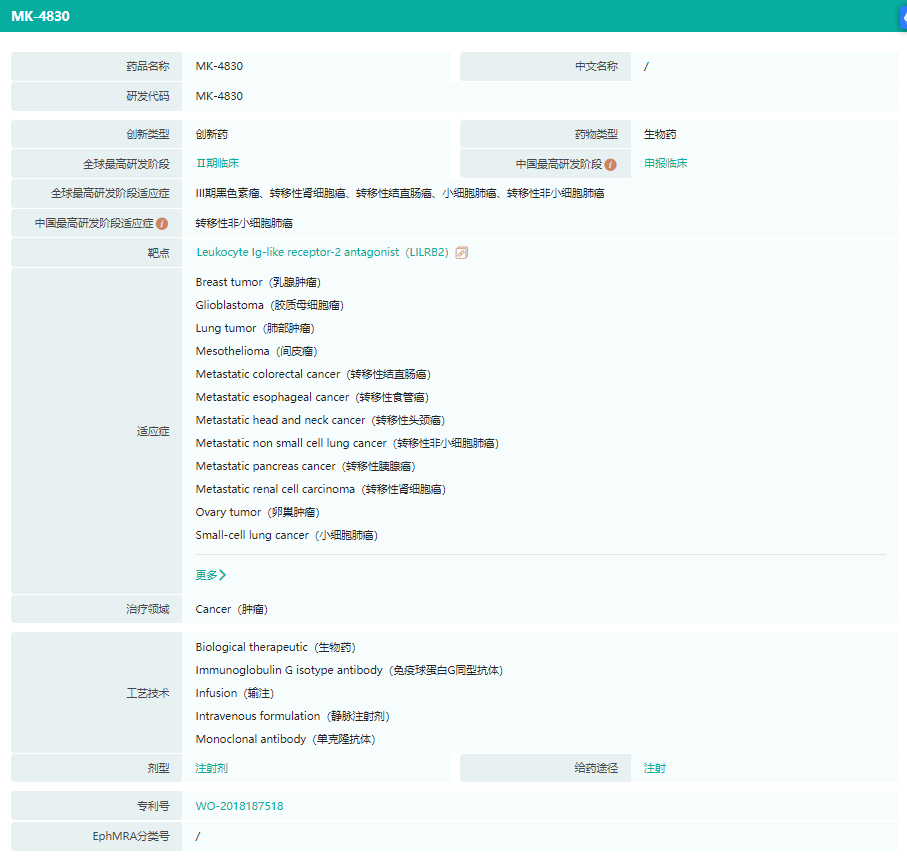Click the copy icon after LILRB2 target

tap(461, 253)
